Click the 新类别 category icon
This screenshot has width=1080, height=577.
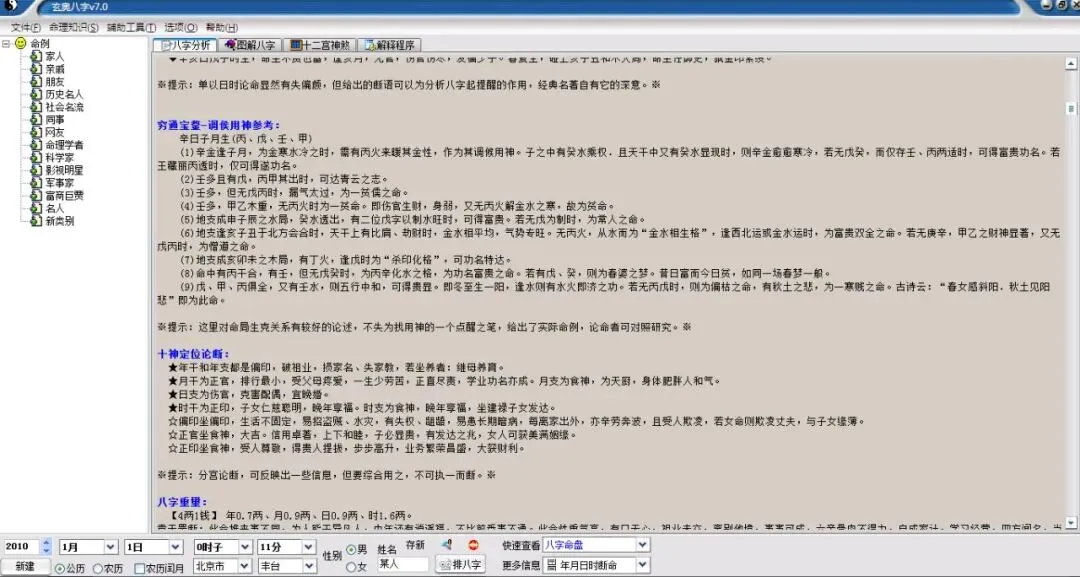(36, 220)
